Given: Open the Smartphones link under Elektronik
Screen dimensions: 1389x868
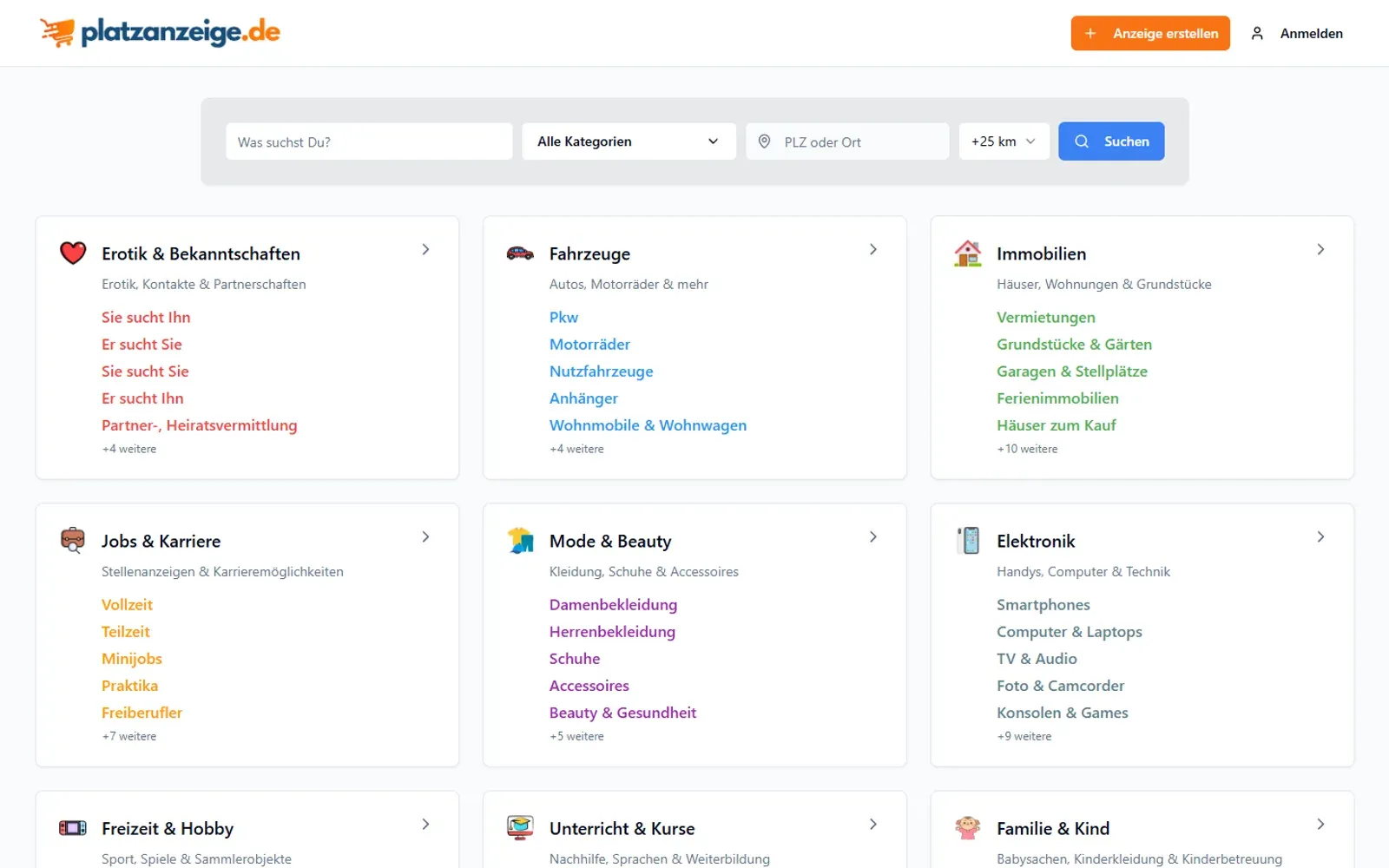Looking at the screenshot, I should click(1043, 605).
